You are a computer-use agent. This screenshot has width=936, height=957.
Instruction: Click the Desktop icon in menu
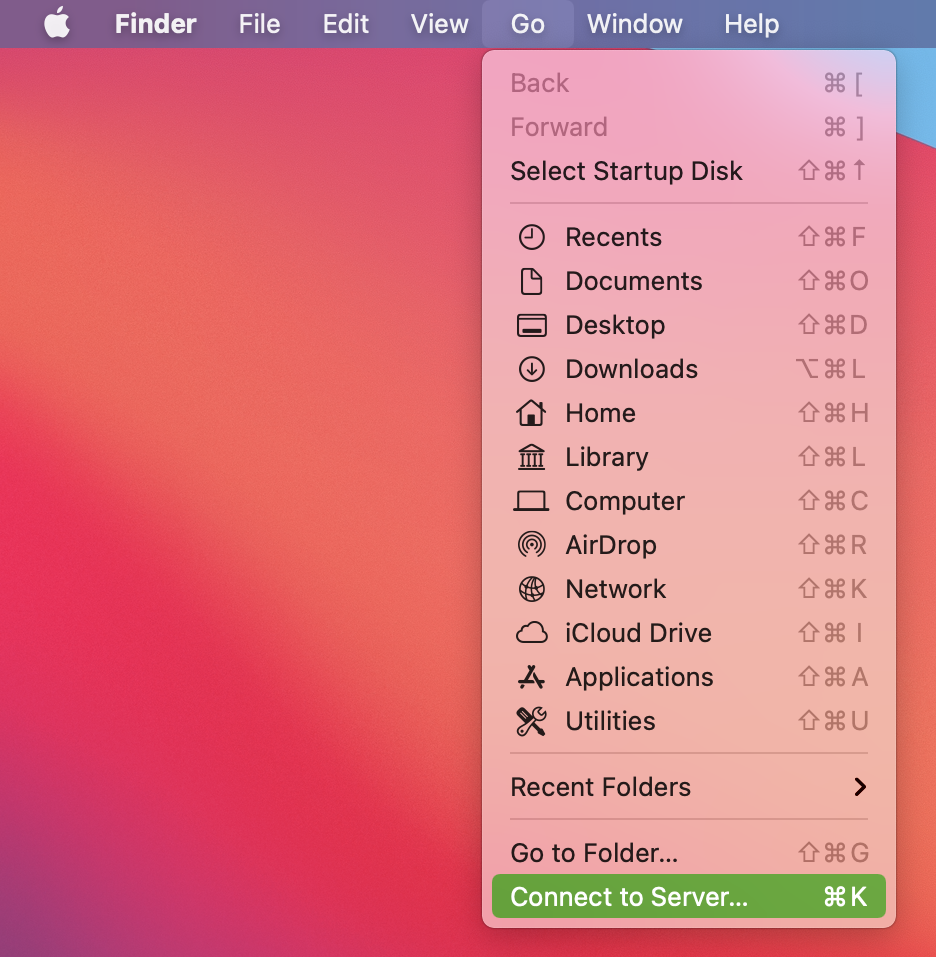(531, 325)
